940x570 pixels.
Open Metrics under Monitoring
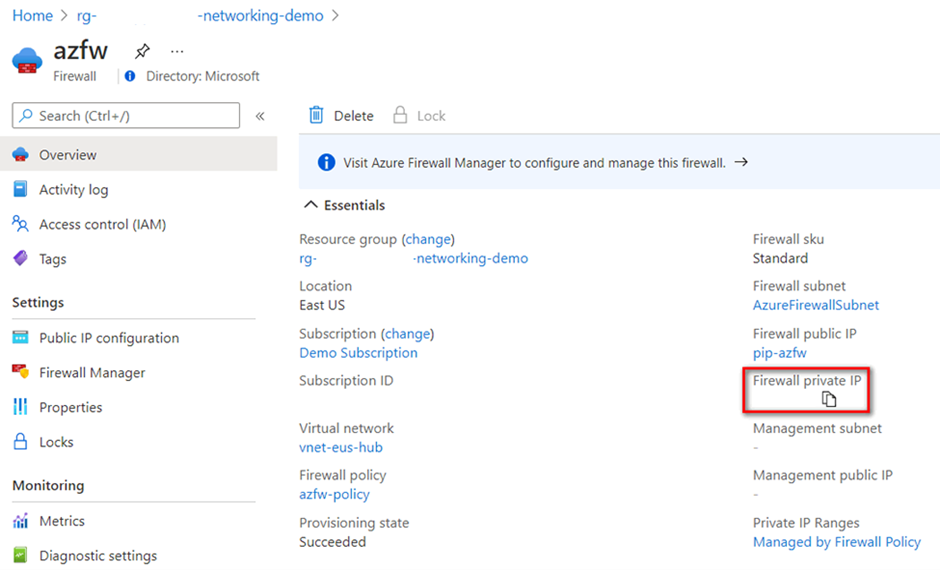62,521
